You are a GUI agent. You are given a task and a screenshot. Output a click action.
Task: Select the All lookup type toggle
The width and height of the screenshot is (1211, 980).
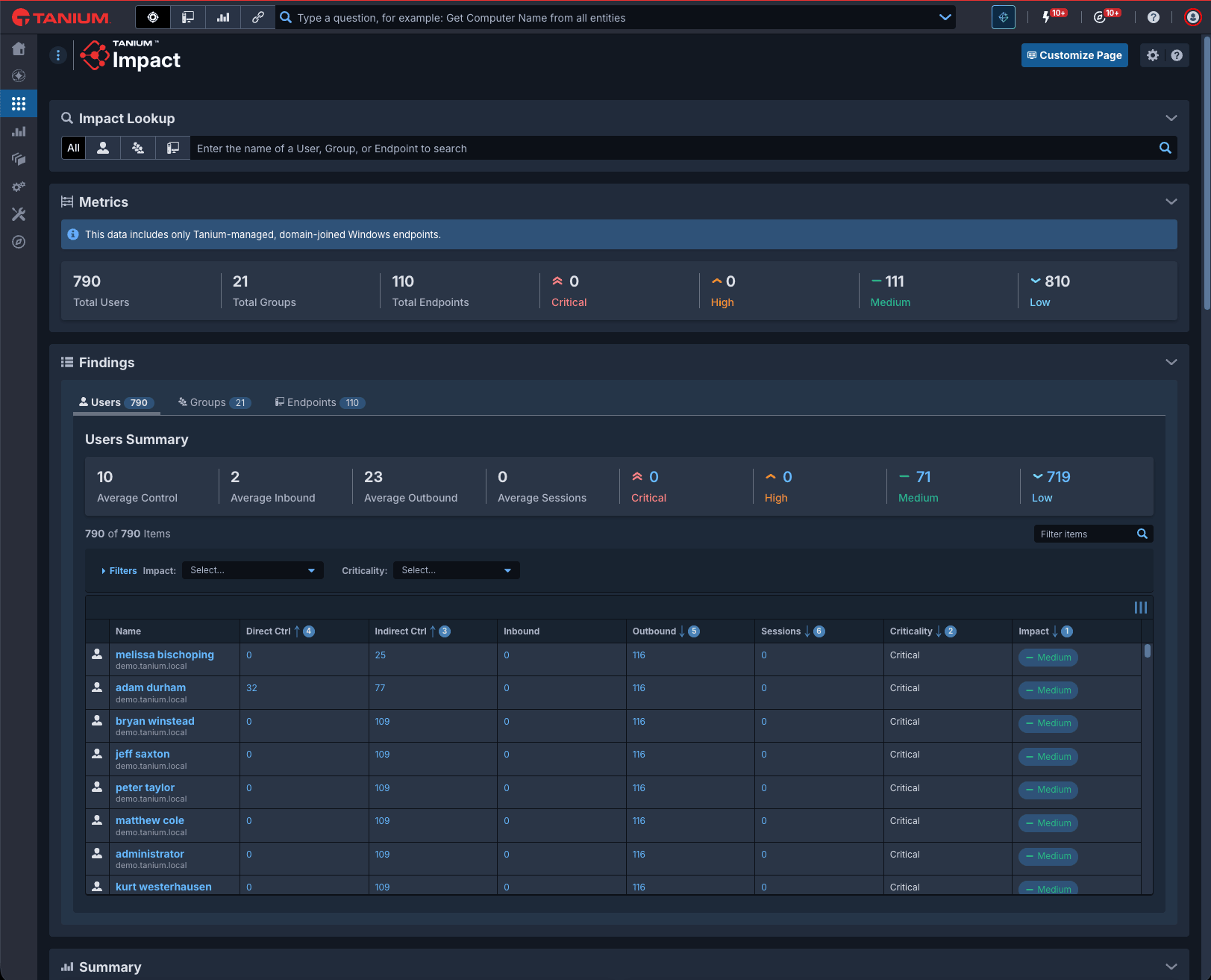coord(73,148)
